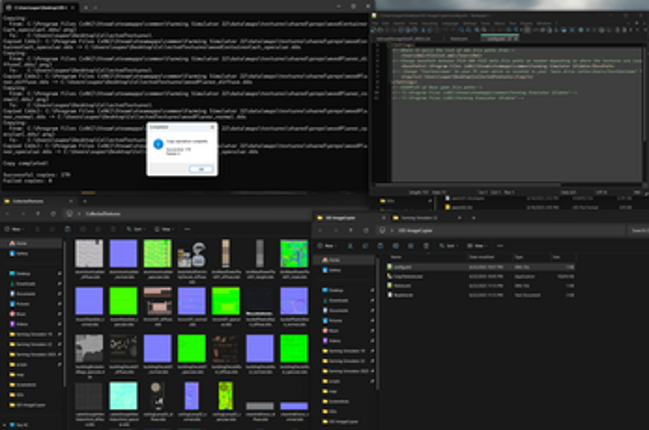
Task: Open Downloads folder in CollectedTextures sidebar
Action: coord(27,283)
